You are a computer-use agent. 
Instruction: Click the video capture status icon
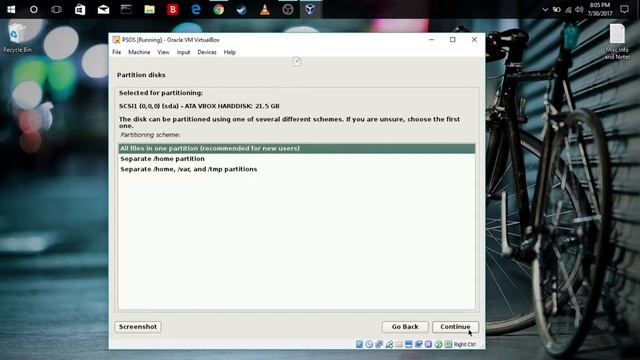point(418,344)
